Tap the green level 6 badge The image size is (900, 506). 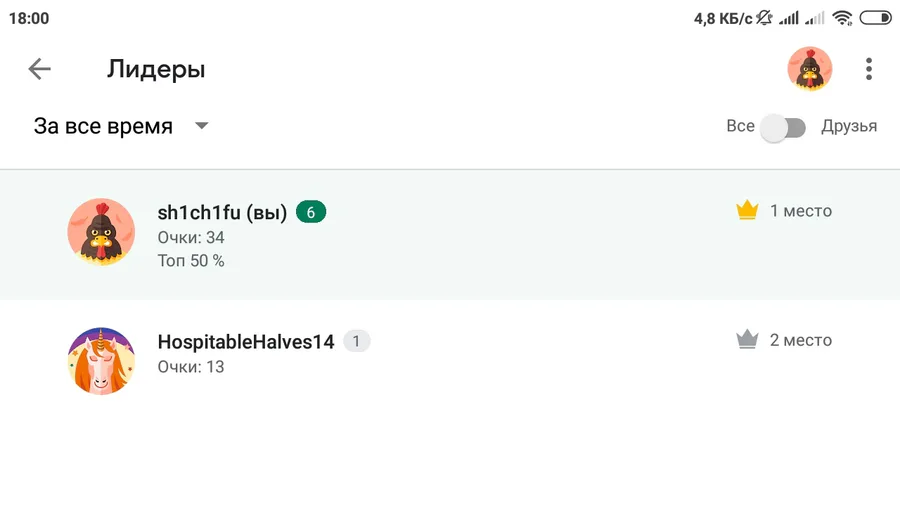tap(311, 212)
